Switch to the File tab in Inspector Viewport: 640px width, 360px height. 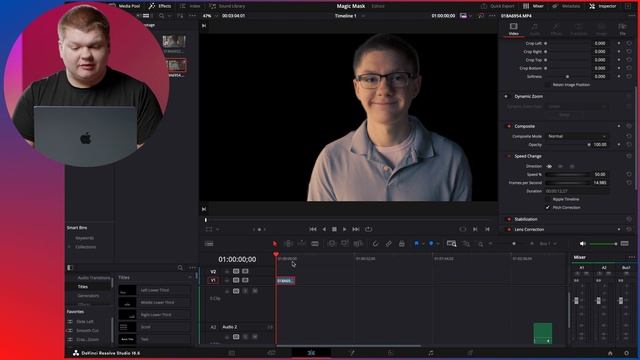622,29
